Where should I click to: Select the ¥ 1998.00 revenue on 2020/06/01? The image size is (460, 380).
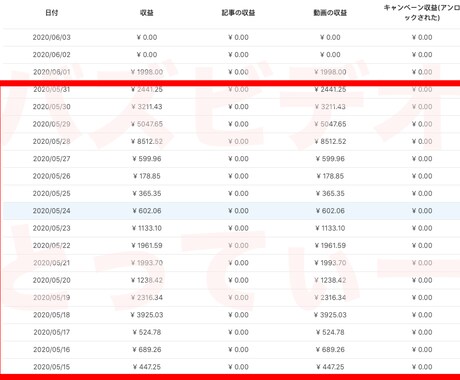click(x=147, y=72)
